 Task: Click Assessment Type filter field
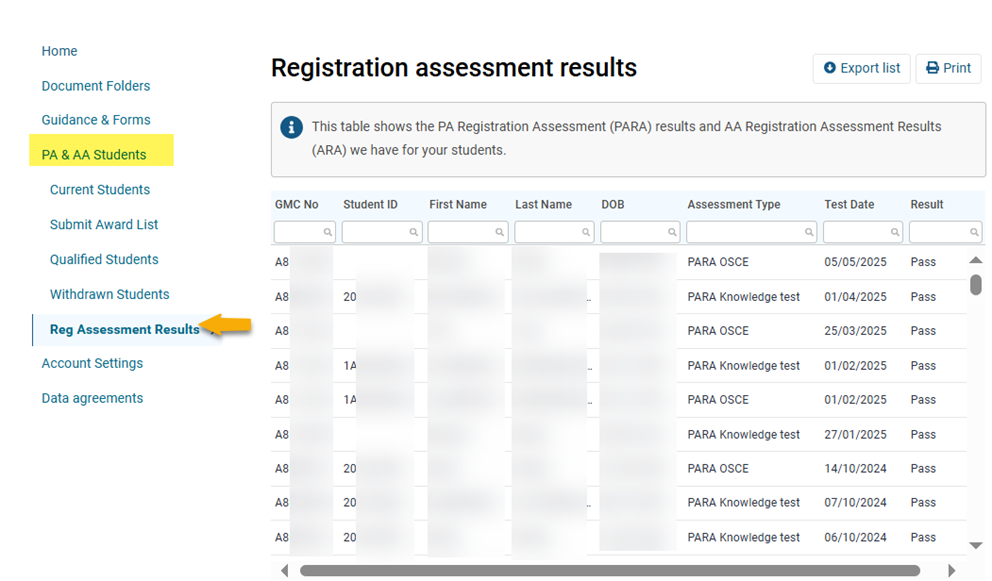pos(752,232)
